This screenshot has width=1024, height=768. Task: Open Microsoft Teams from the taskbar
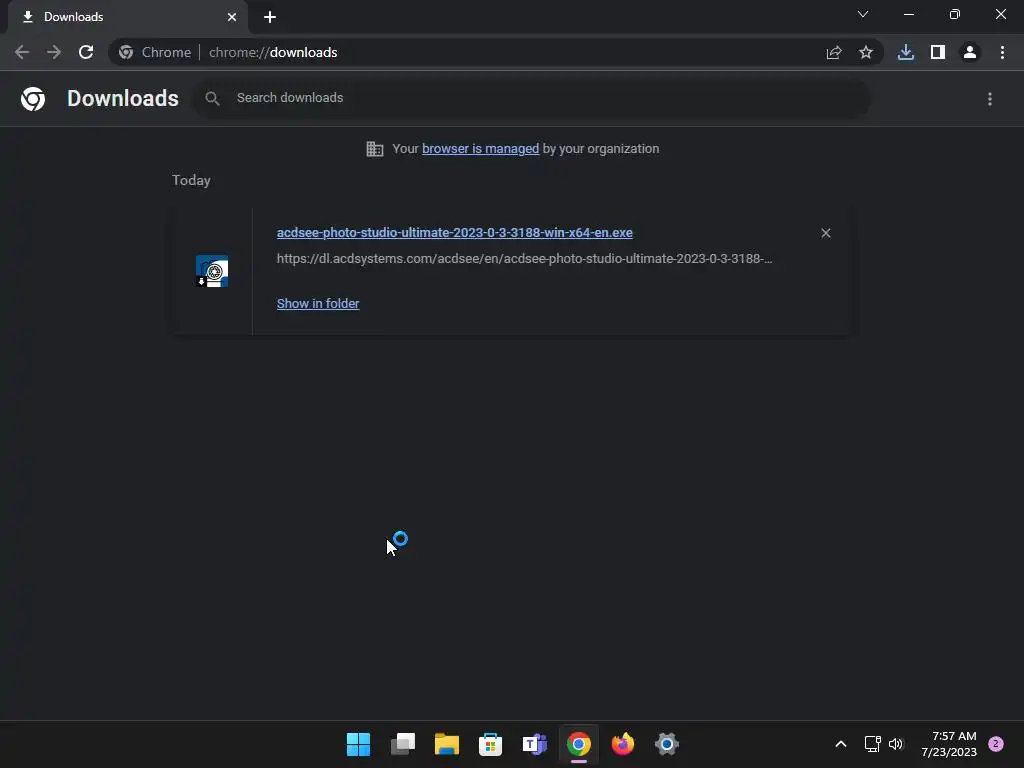[x=535, y=744]
